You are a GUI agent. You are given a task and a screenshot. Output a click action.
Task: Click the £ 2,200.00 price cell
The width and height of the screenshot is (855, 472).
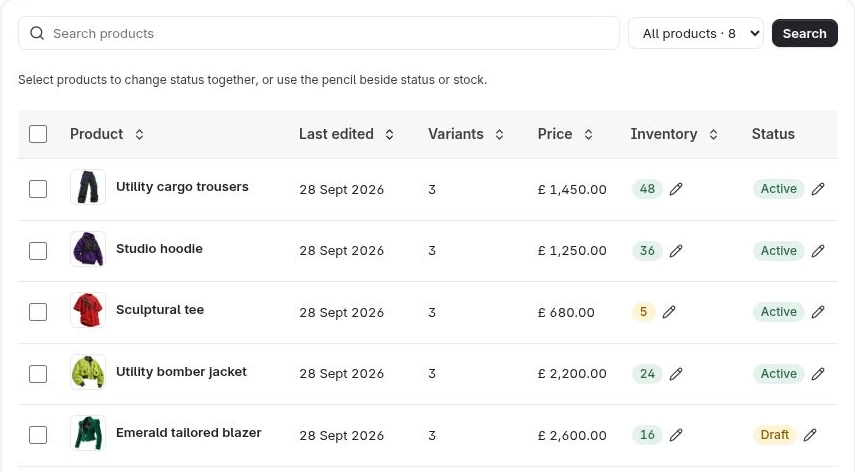[572, 374]
